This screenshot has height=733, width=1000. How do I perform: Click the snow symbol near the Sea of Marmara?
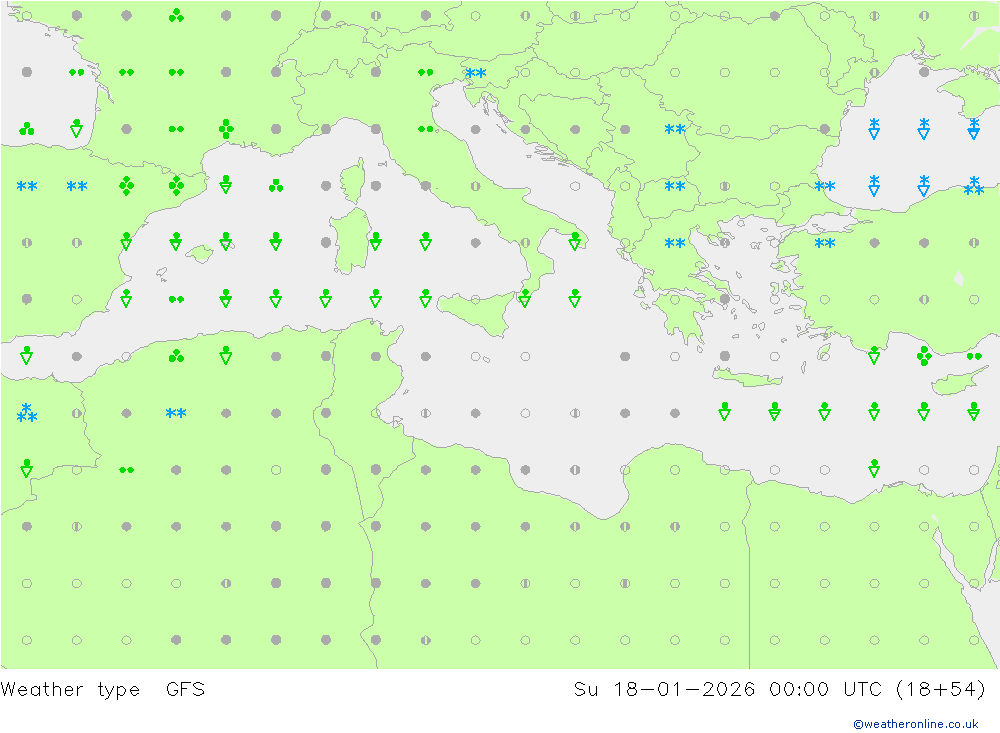tap(825, 186)
